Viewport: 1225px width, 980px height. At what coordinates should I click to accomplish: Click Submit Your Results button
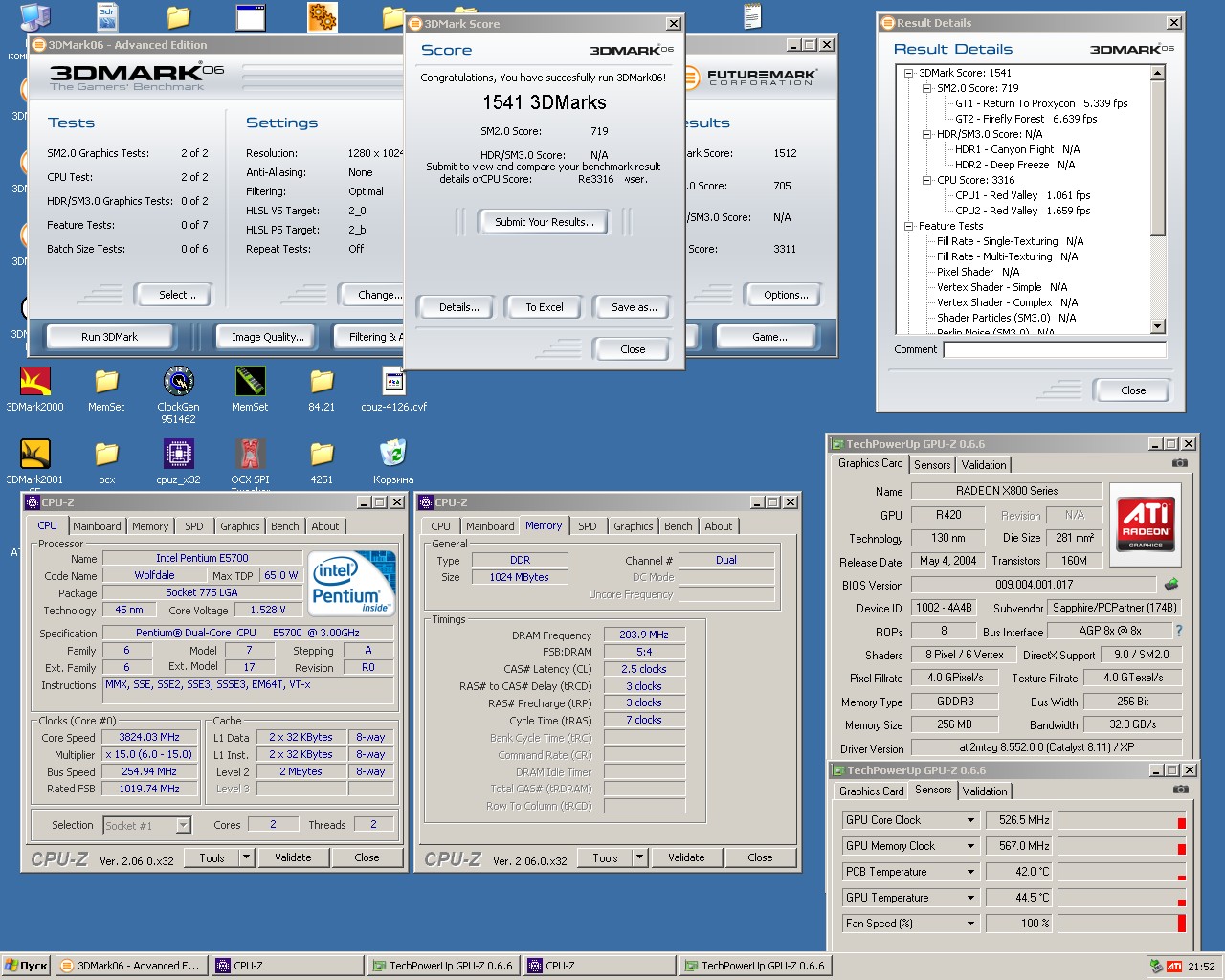click(x=545, y=222)
